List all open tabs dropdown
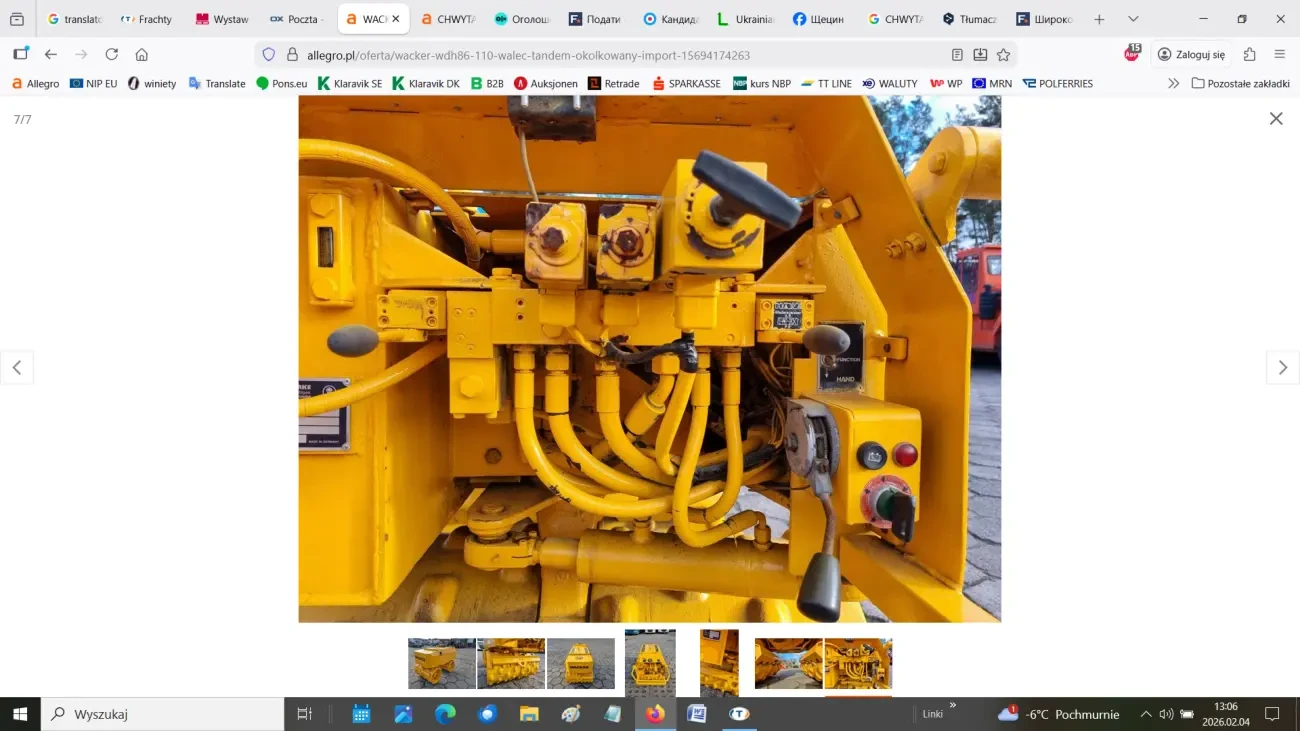This screenshot has height=731, width=1300. pyautogui.click(x=1133, y=19)
